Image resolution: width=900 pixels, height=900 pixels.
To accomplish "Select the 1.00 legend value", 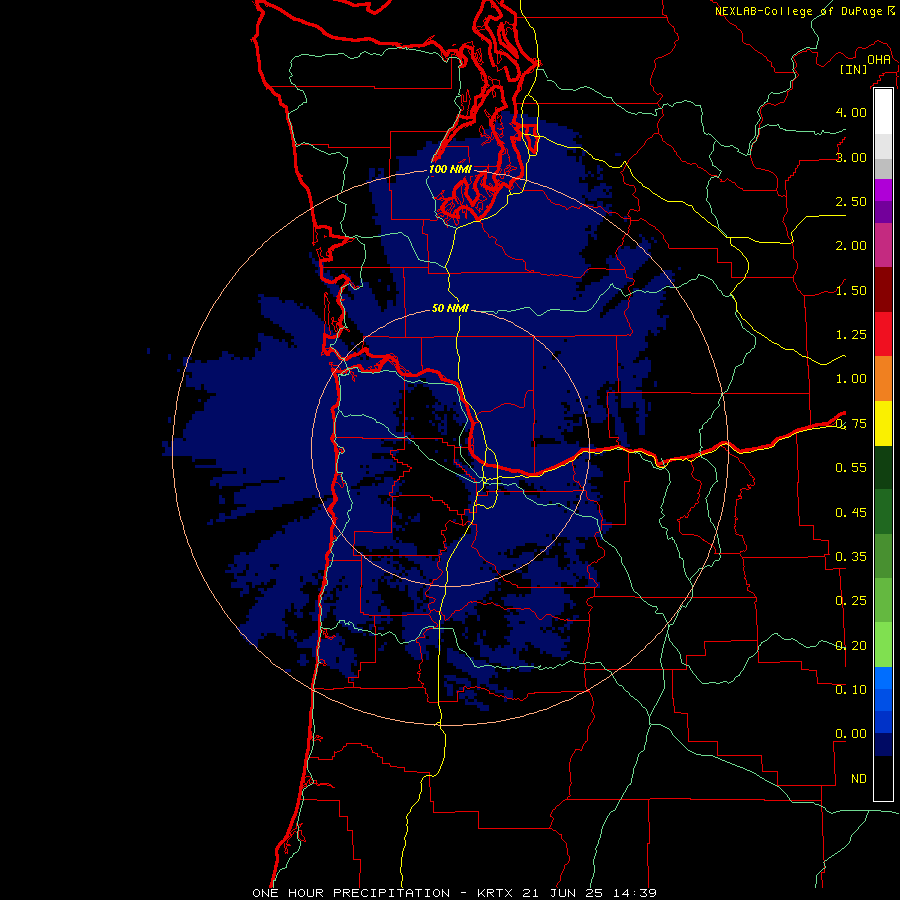I will click(x=851, y=379).
